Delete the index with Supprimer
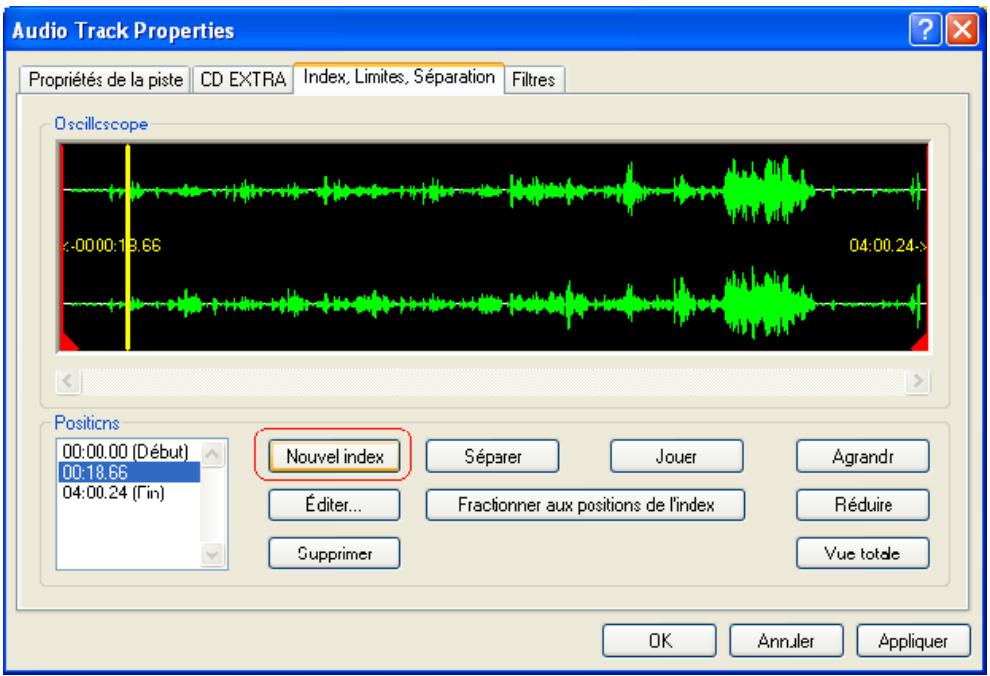This screenshot has height=676, width=990. tap(335, 554)
